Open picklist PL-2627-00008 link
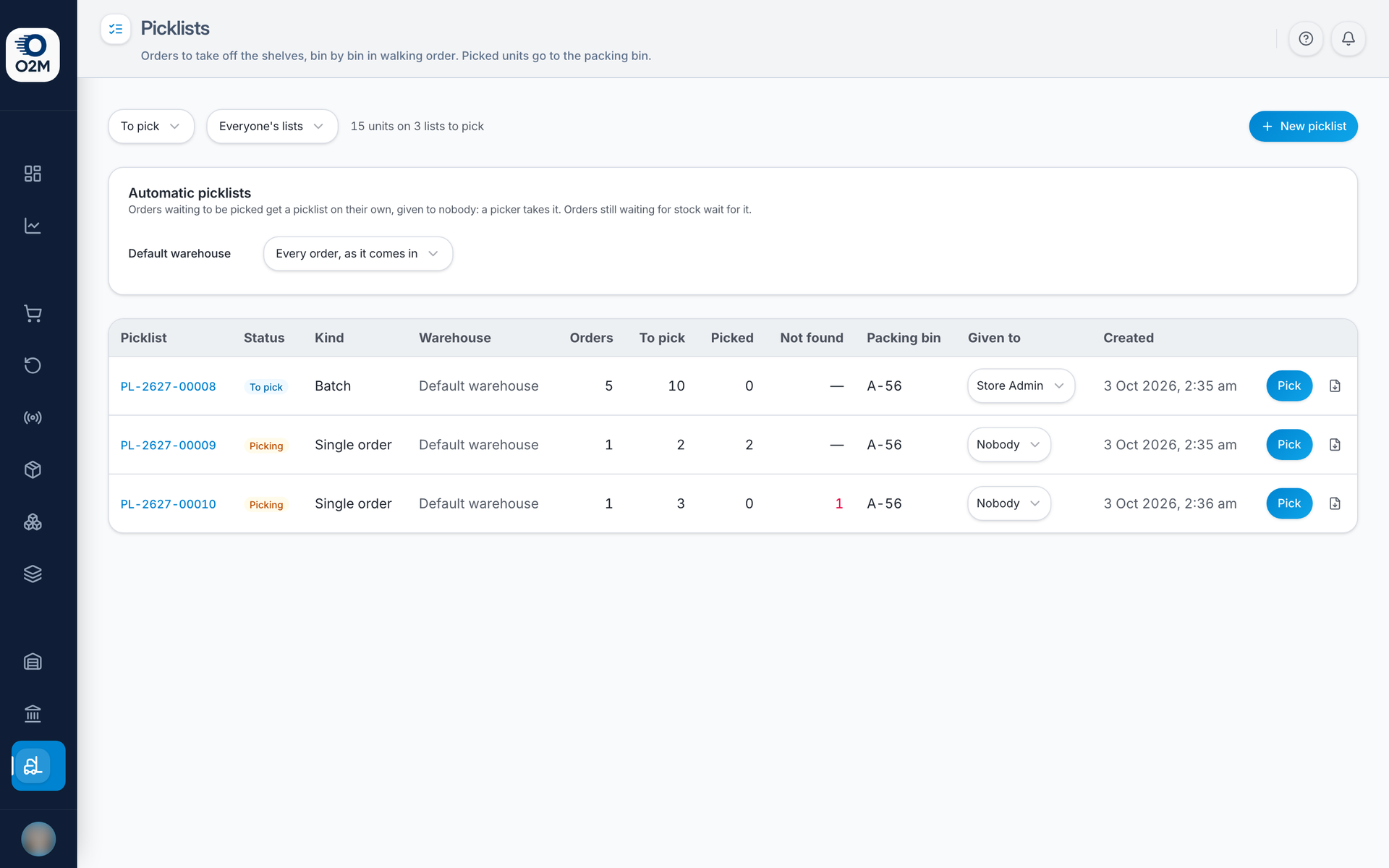The height and width of the screenshot is (868, 1389). click(168, 386)
